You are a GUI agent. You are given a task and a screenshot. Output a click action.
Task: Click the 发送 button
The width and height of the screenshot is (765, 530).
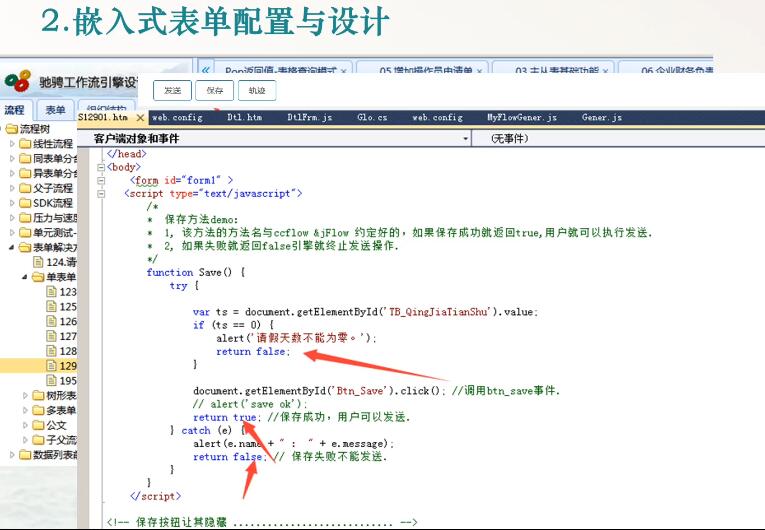pos(172,90)
